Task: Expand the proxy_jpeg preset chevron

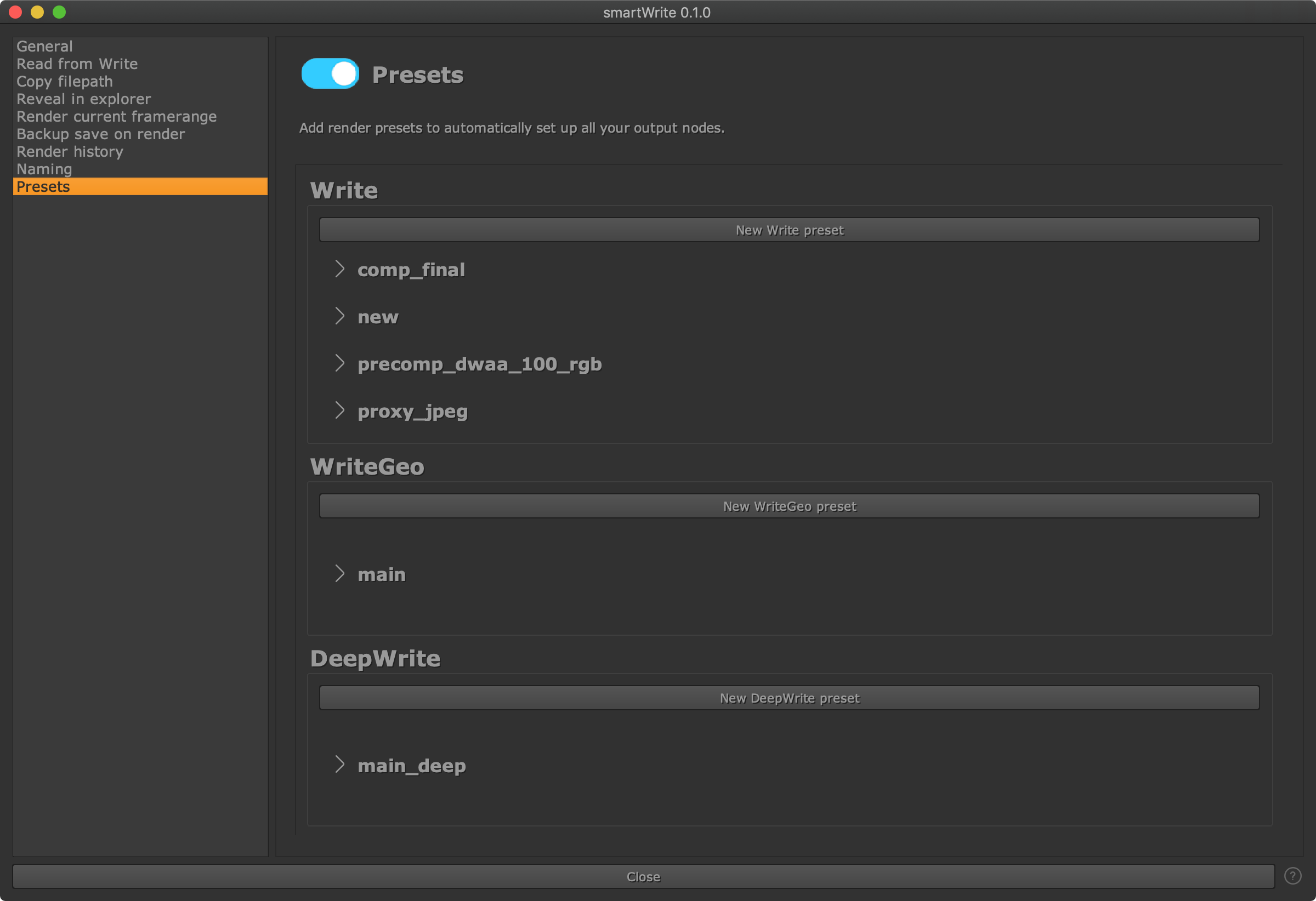Action: click(x=339, y=410)
